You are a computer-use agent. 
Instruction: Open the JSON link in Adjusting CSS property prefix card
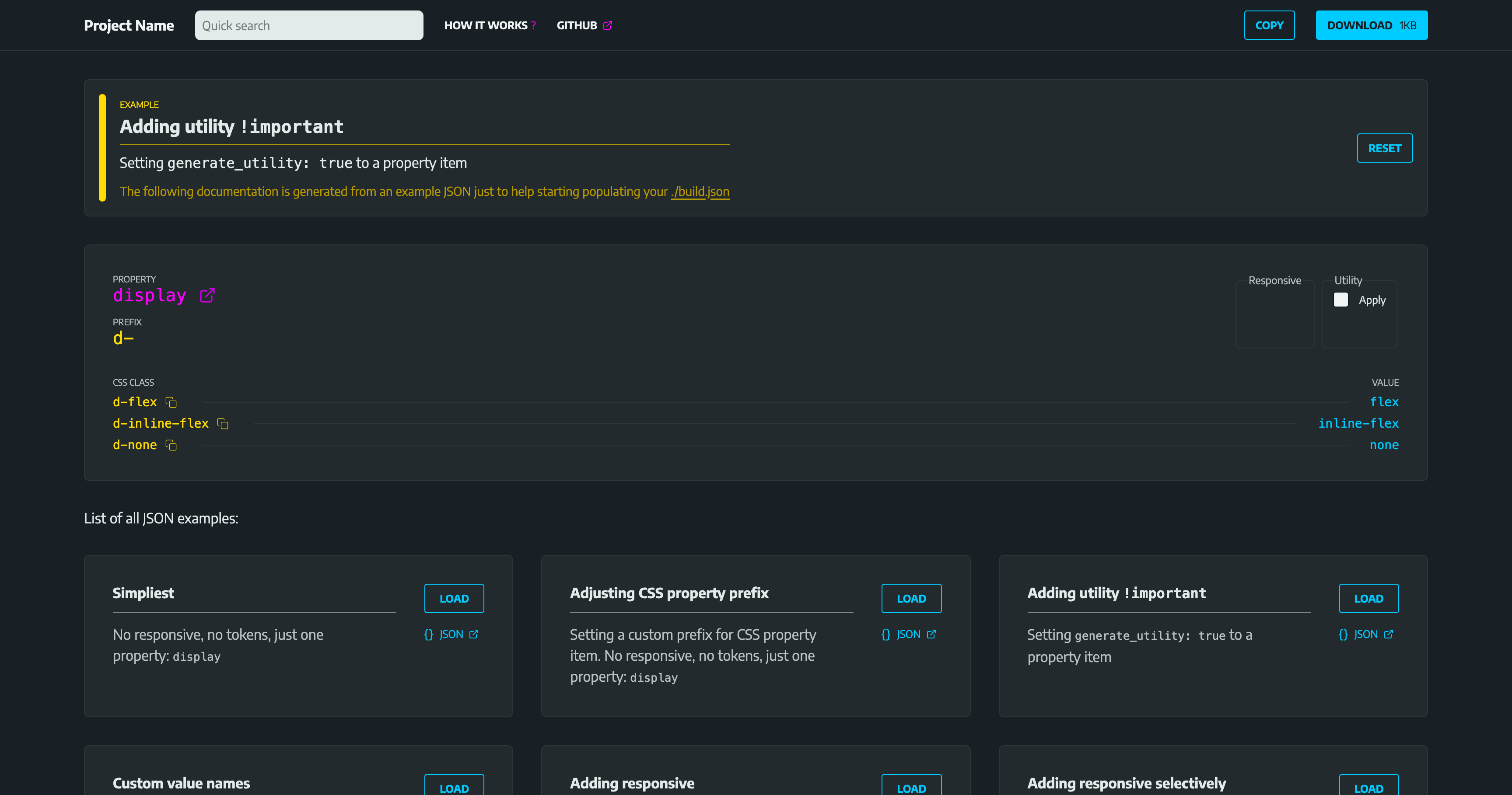tap(909, 634)
